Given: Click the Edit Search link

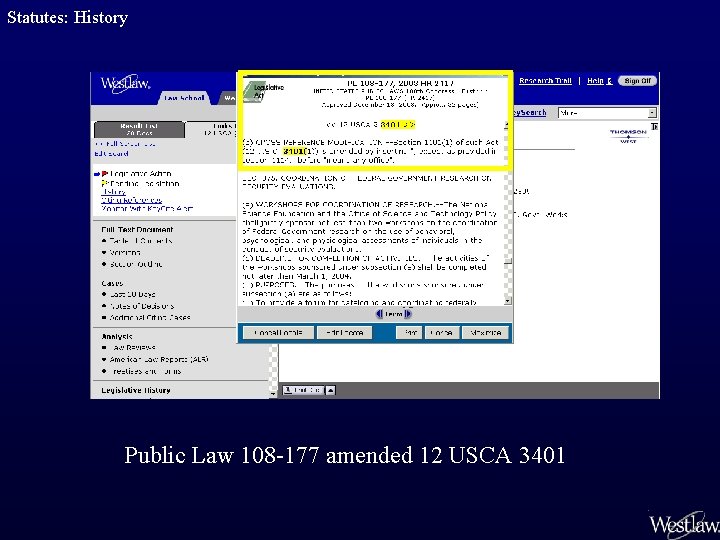Looking at the screenshot, I should (112, 153).
